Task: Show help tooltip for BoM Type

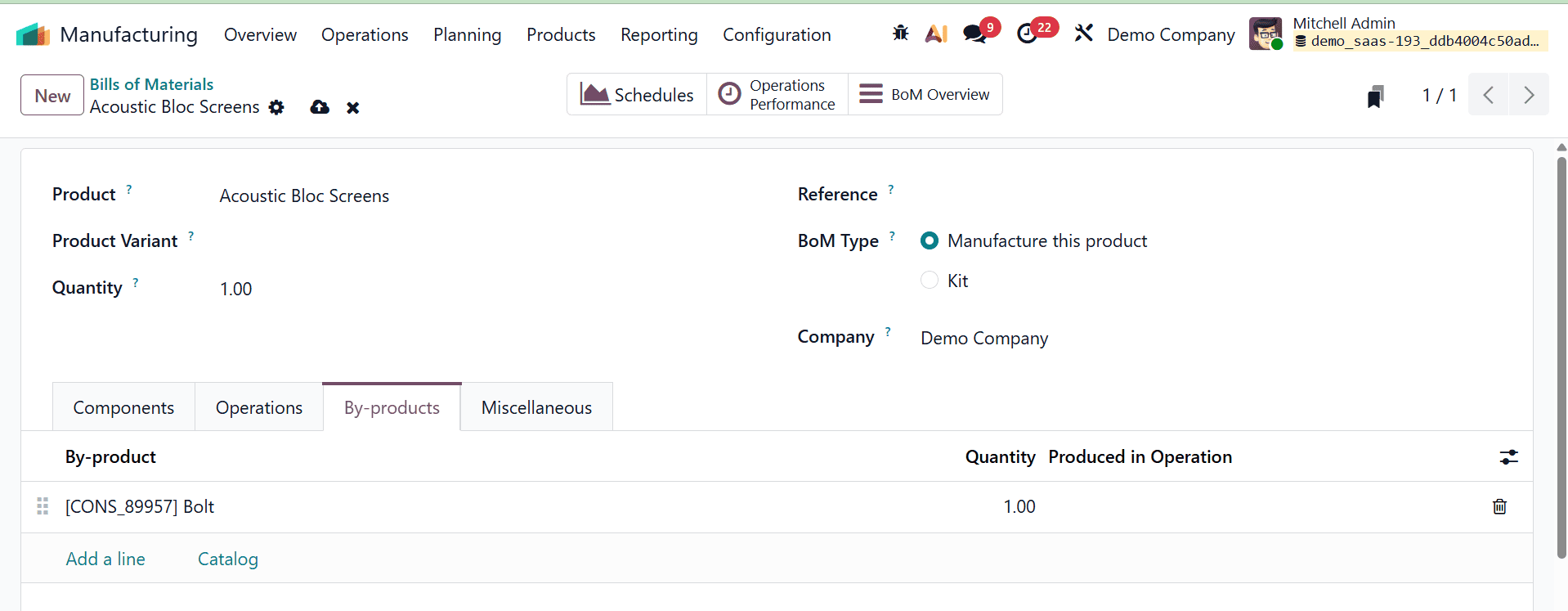Action: pos(892,236)
